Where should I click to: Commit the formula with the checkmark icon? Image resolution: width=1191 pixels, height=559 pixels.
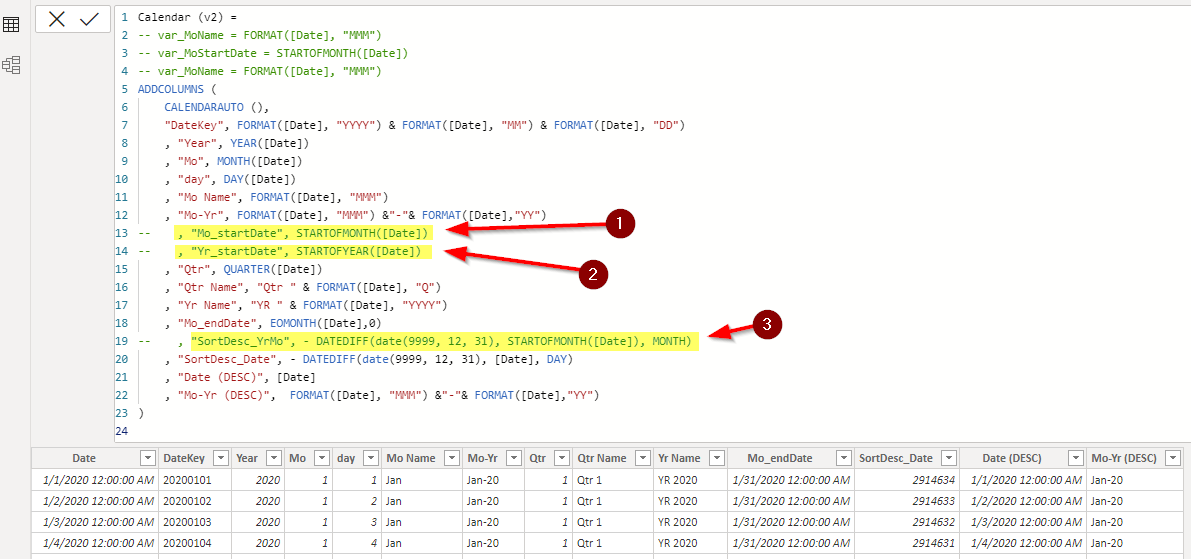click(90, 20)
